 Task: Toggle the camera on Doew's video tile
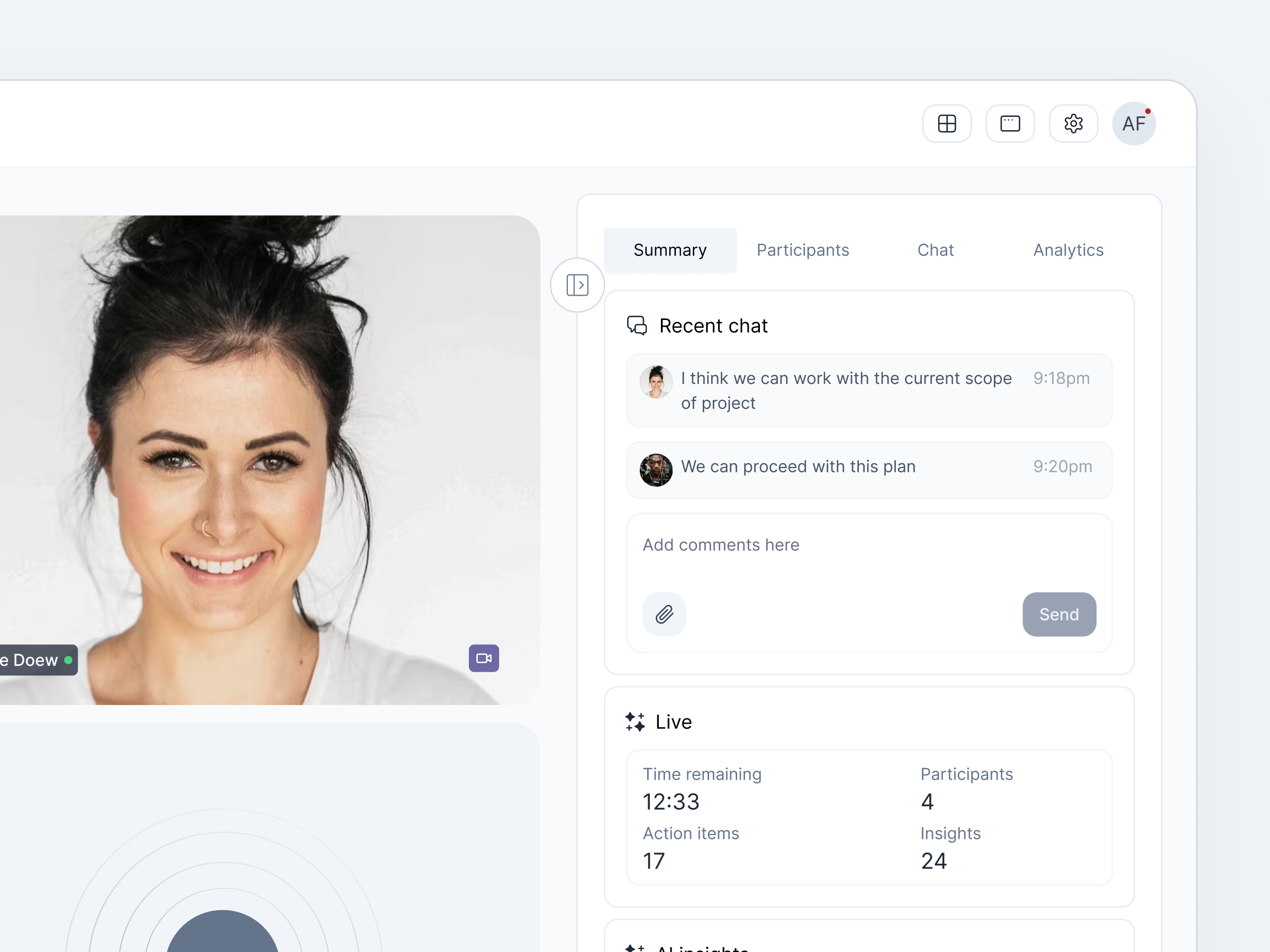click(484, 658)
